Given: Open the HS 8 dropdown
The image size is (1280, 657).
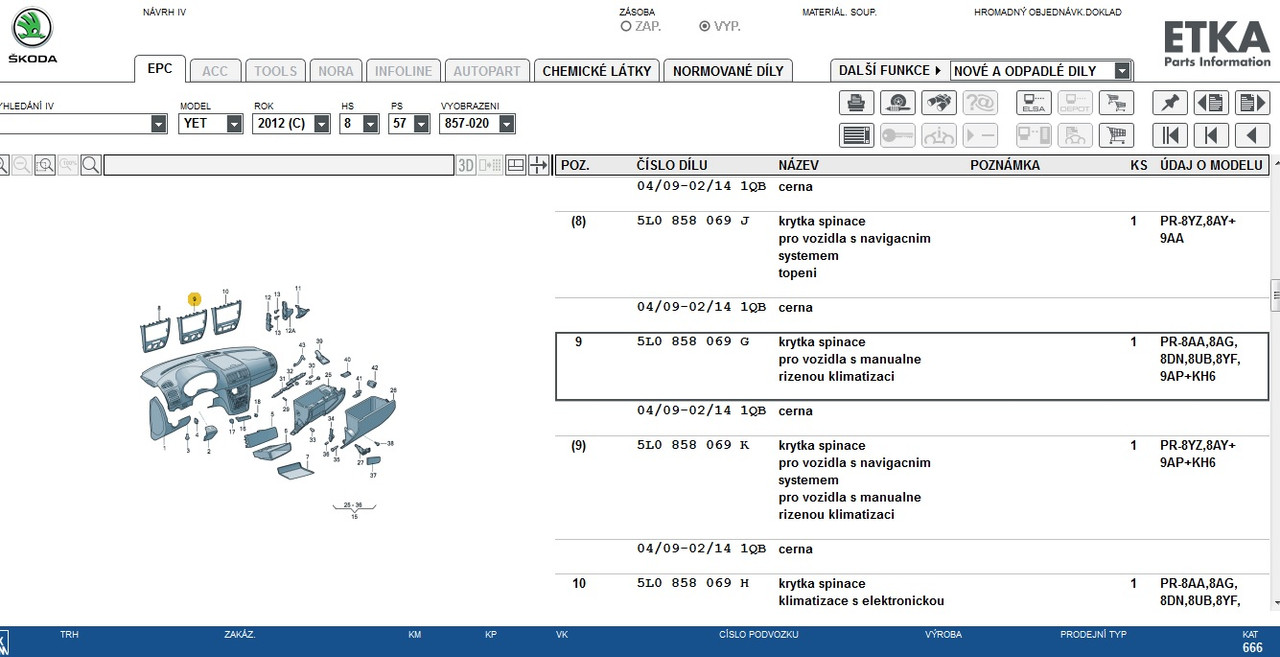Looking at the screenshot, I should [x=370, y=124].
